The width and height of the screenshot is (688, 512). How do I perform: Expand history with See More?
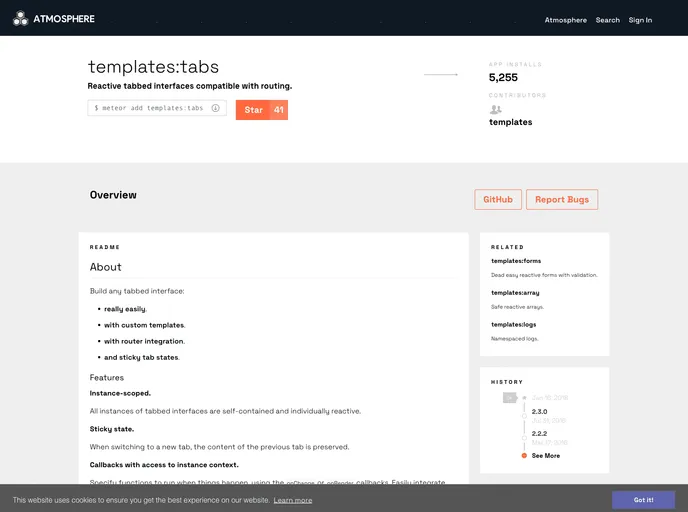[x=545, y=455]
